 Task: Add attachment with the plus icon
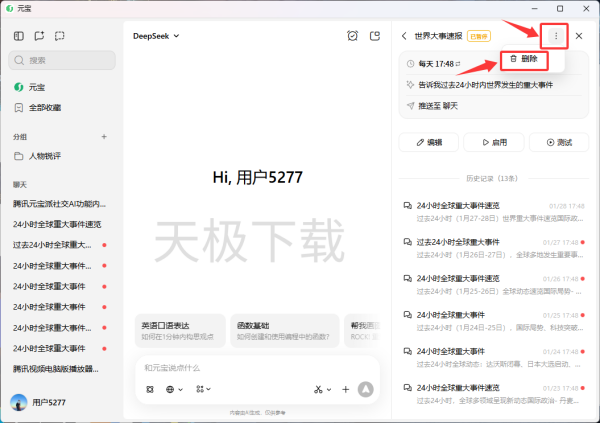pos(346,389)
